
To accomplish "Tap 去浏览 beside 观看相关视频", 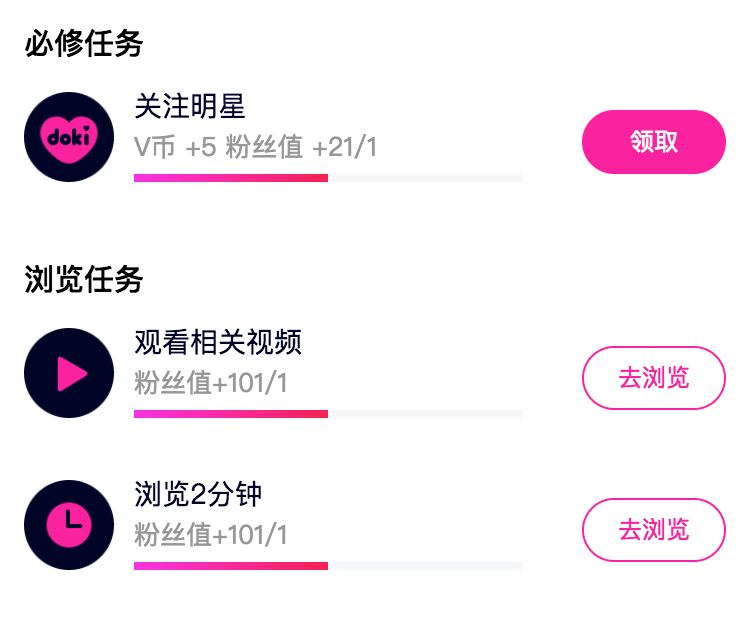I will coord(653,378).
